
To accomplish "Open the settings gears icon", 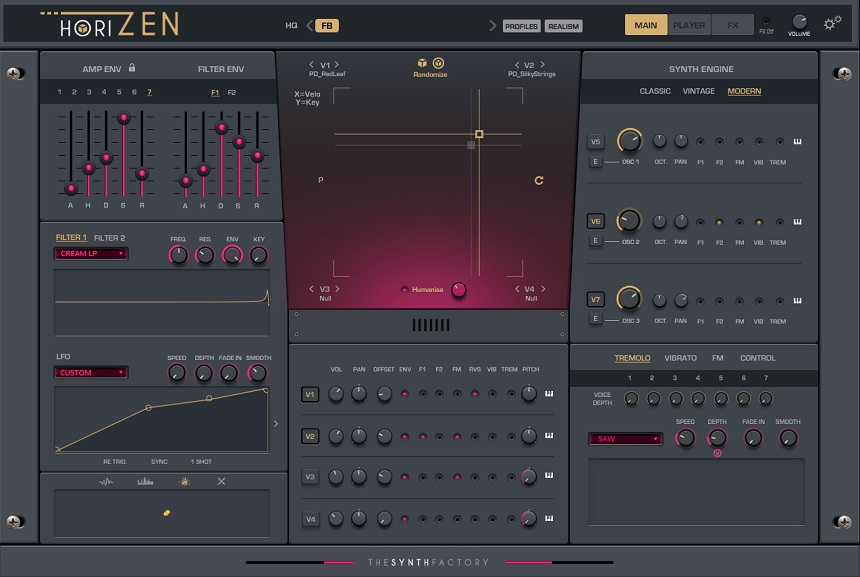I will pos(832,23).
